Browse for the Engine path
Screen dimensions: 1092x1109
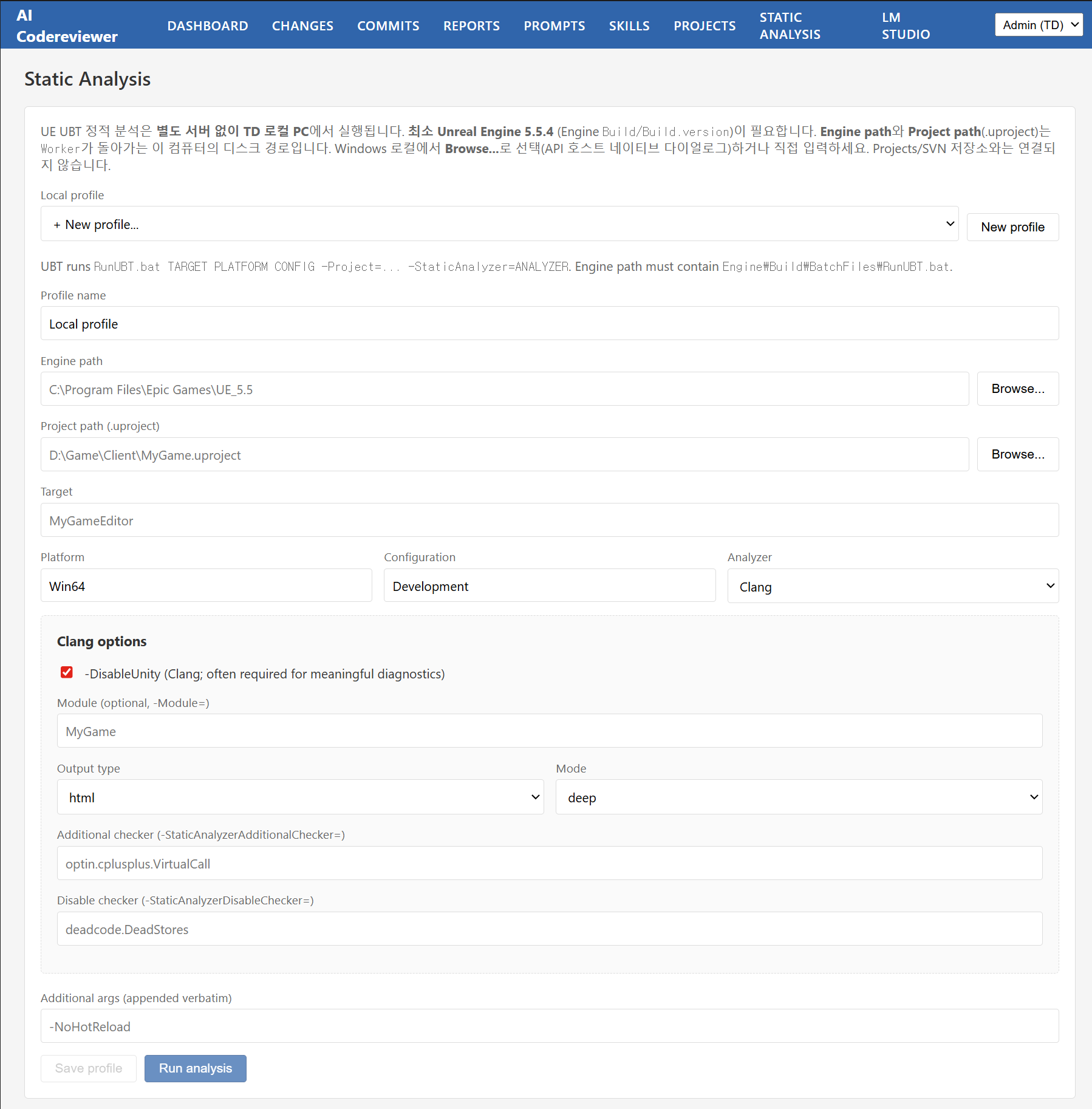1018,389
